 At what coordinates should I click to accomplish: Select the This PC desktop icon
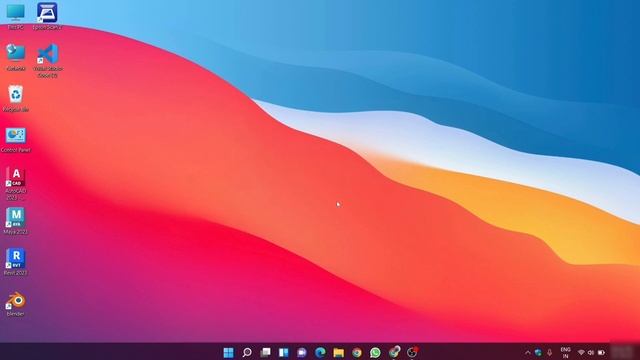tap(16, 16)
